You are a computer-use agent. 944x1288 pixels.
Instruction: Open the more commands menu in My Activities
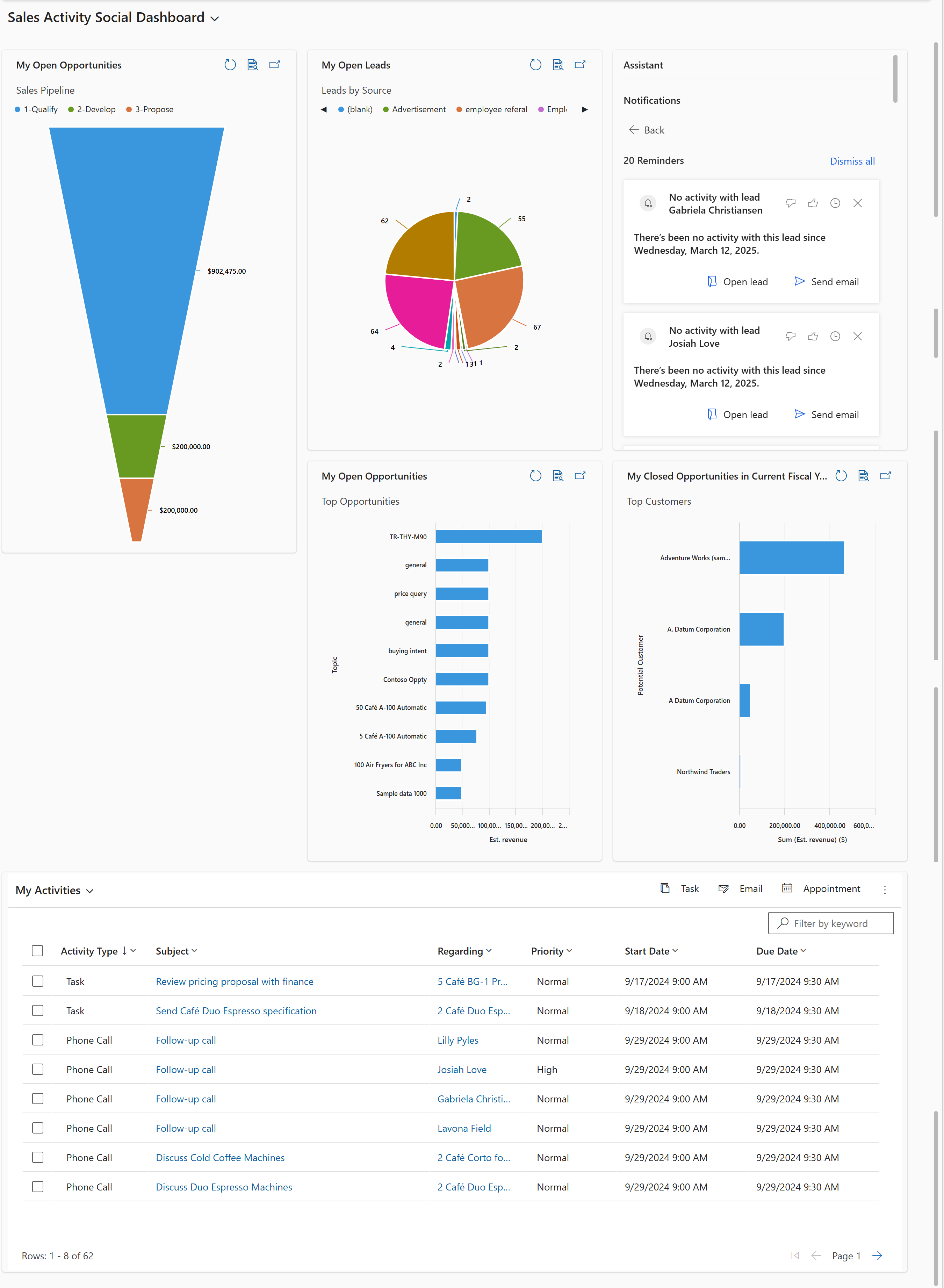tap(885, 889)
